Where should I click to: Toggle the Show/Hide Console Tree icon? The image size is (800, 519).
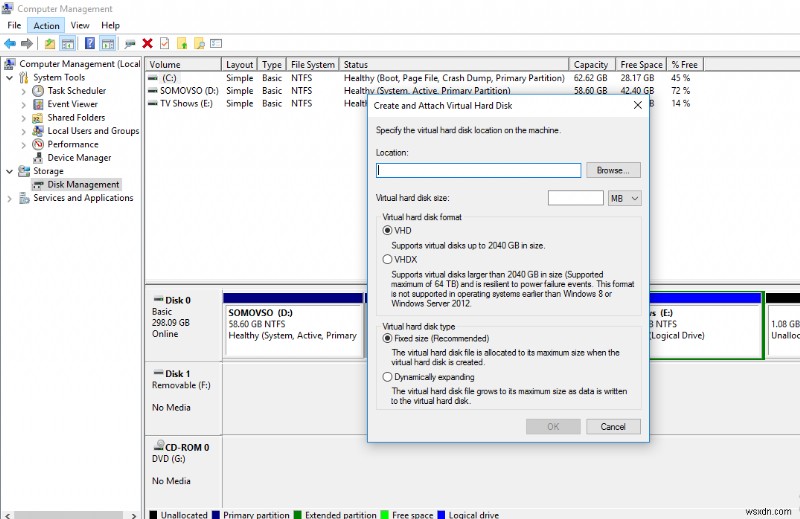(68, 44)
